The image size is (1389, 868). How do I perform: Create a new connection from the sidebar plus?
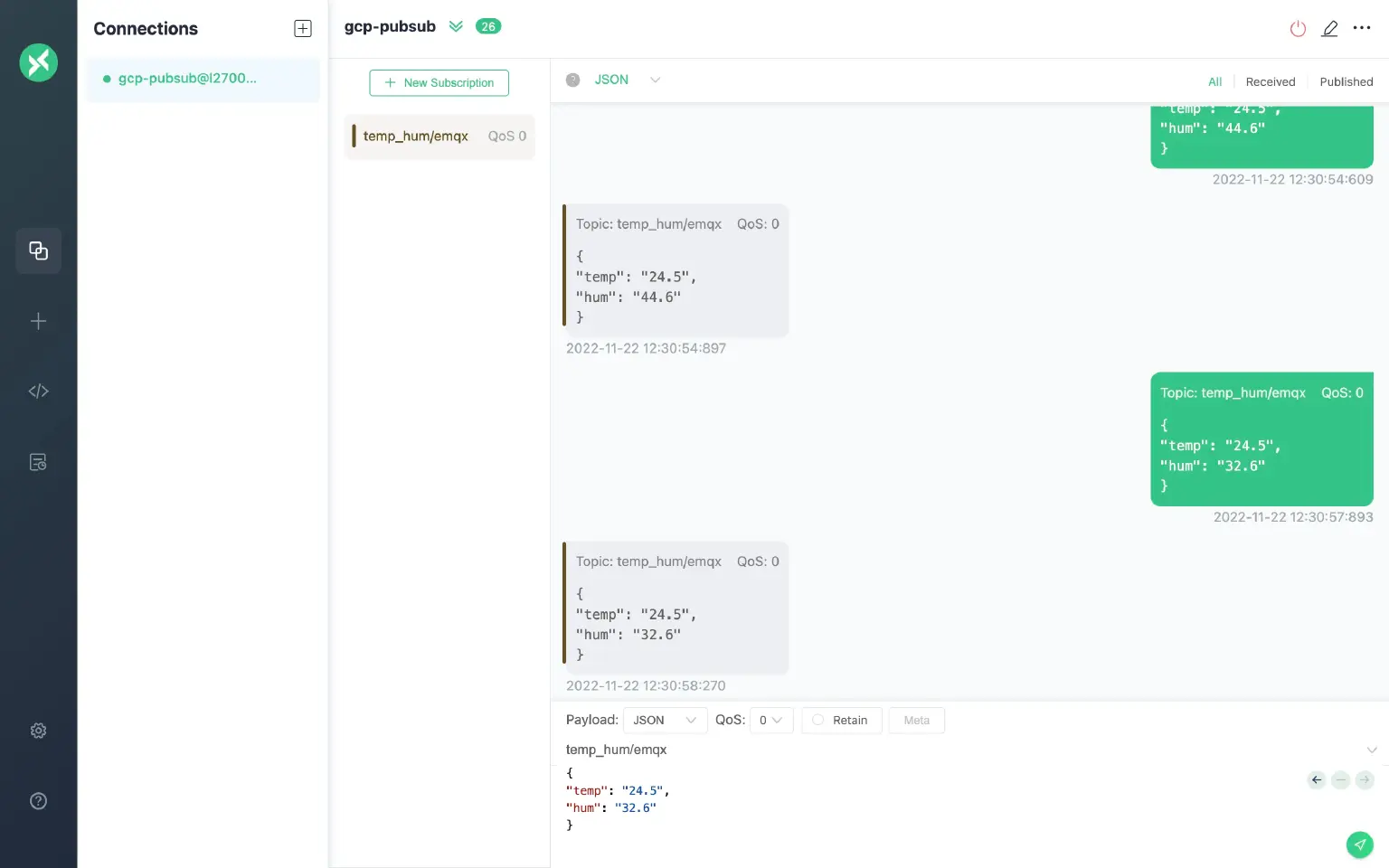38,321
